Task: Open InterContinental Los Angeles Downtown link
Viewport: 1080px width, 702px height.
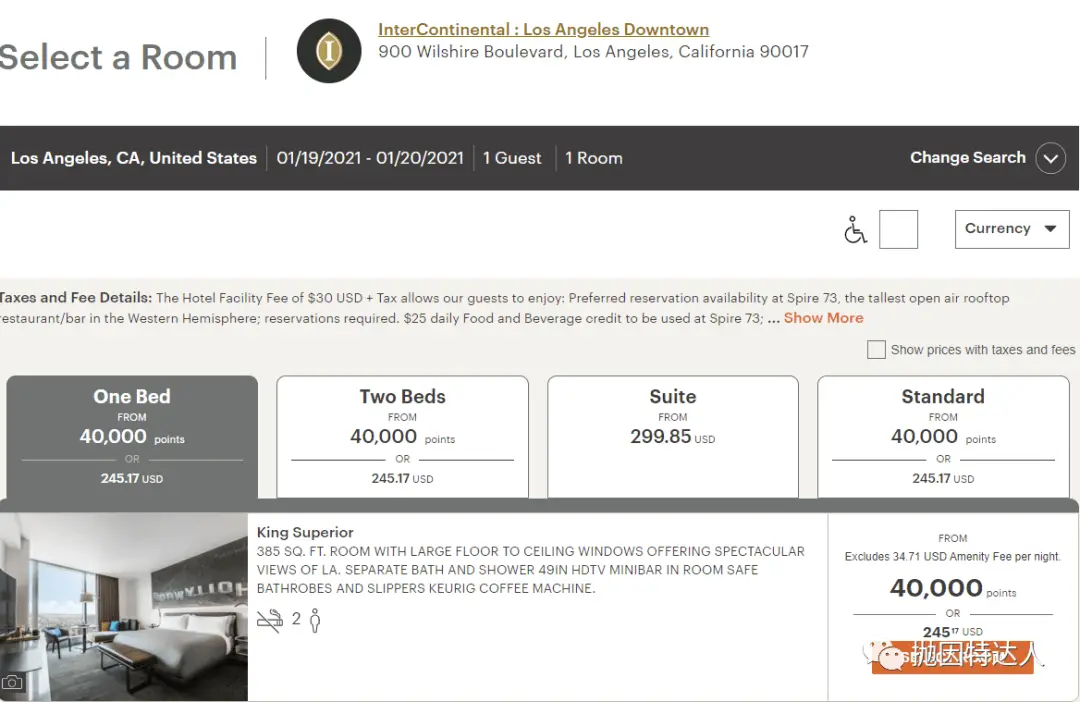Action: [543, 30]
